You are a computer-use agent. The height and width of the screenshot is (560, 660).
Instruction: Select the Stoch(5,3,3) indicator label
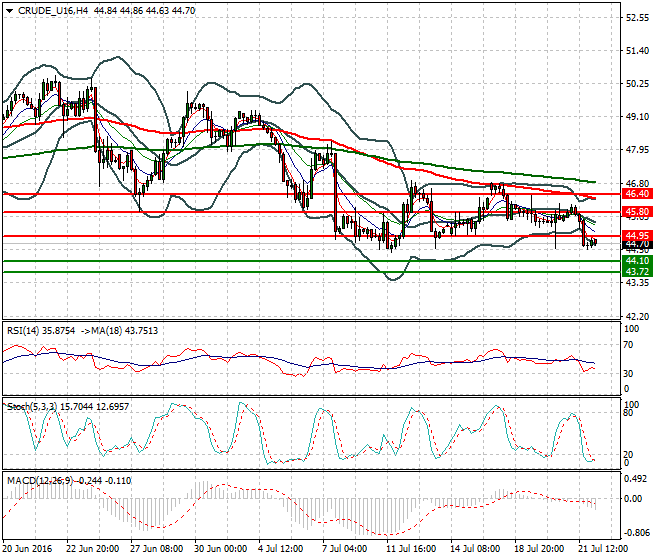32,407
